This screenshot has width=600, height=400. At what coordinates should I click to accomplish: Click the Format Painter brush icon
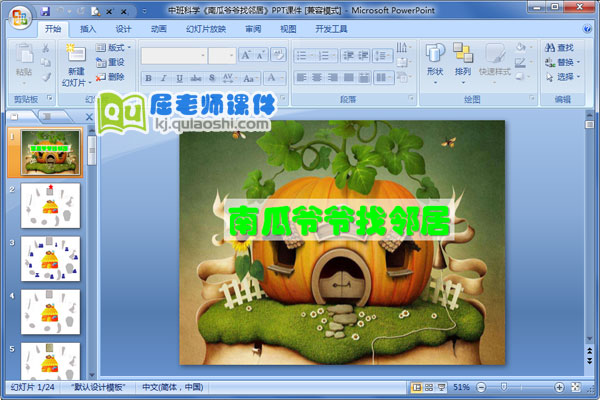46,77
